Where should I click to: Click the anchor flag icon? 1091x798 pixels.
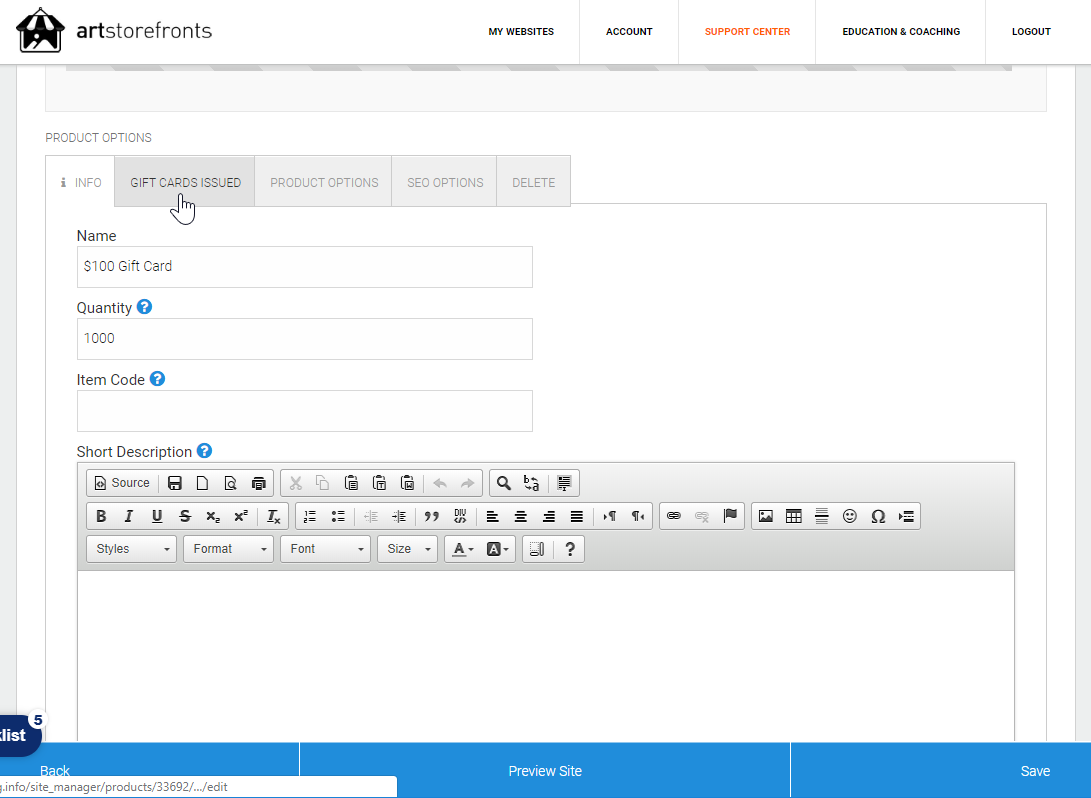tap(730, 516)
